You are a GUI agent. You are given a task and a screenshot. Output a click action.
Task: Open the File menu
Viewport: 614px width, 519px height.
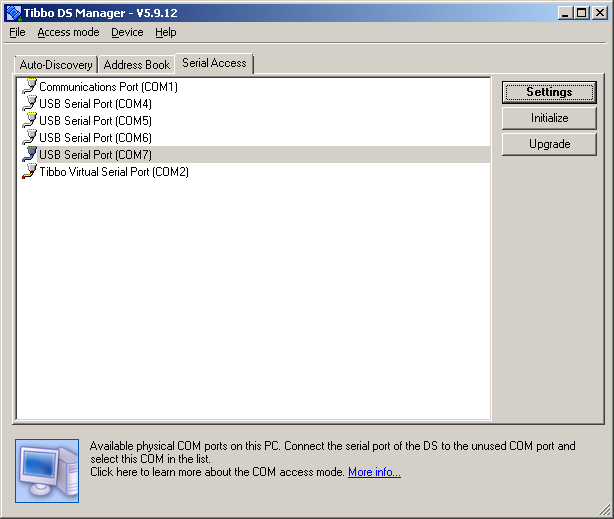click(17, 32)
